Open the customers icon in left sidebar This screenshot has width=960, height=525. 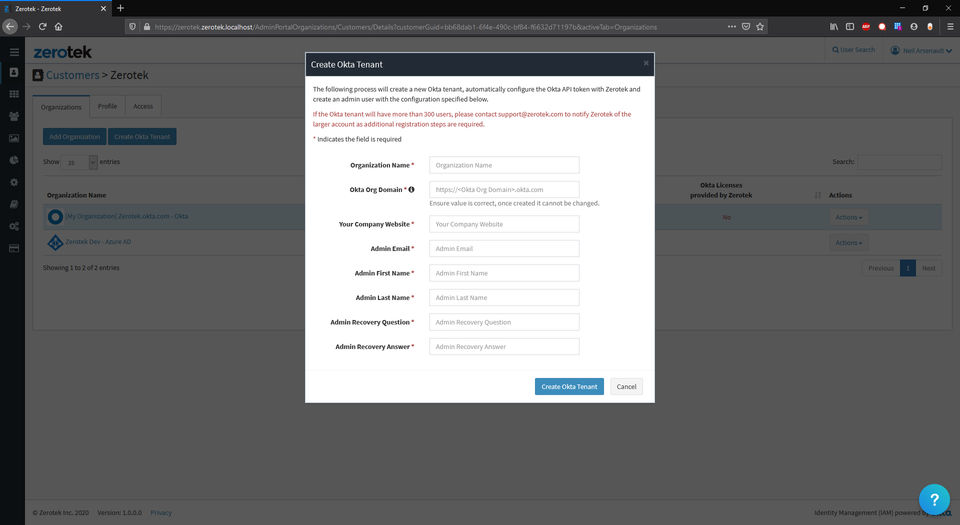click(13, 72)
